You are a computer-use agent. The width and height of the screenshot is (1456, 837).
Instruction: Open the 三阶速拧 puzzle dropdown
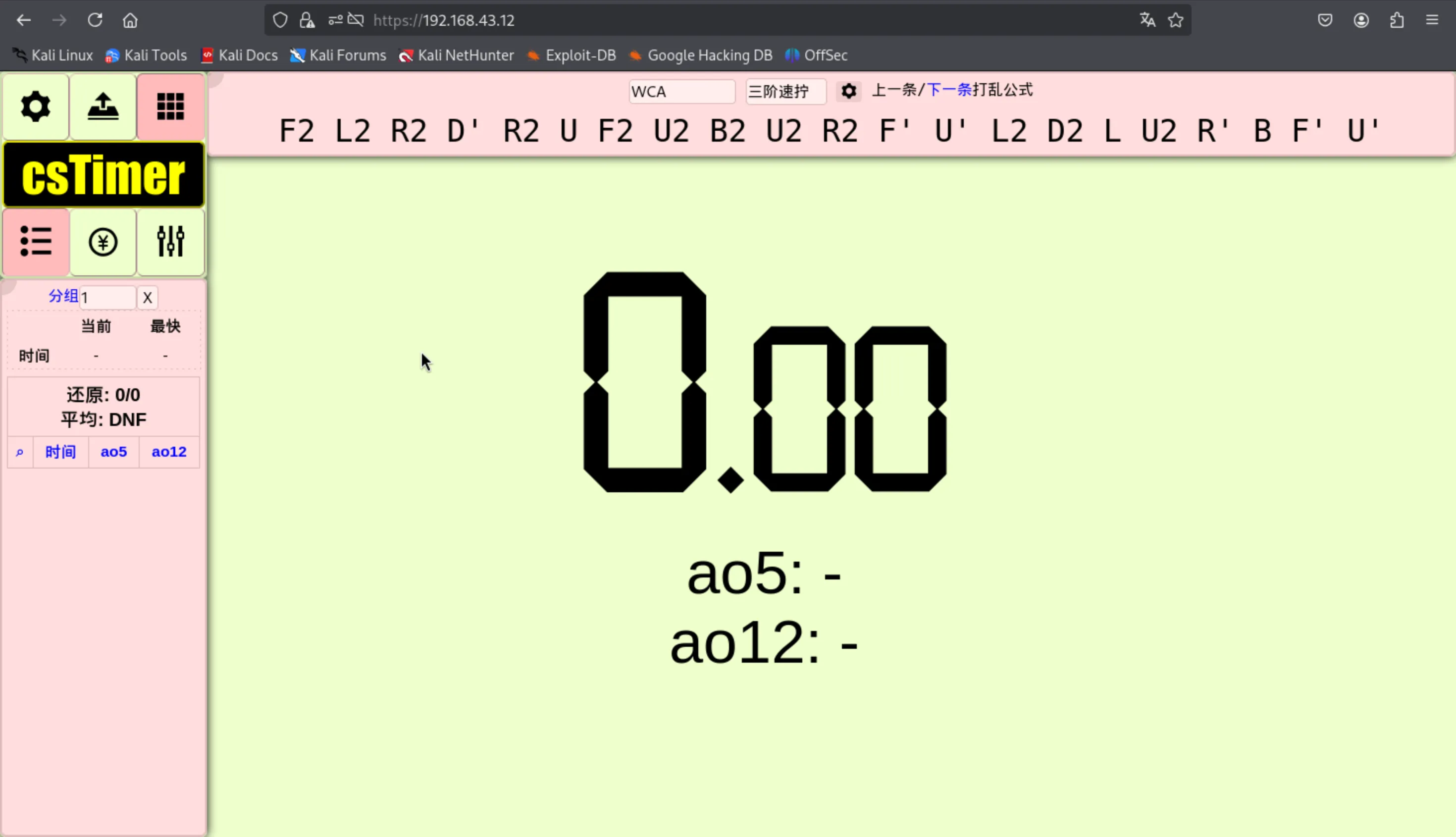pyautogui.click(x=785, y=92)
